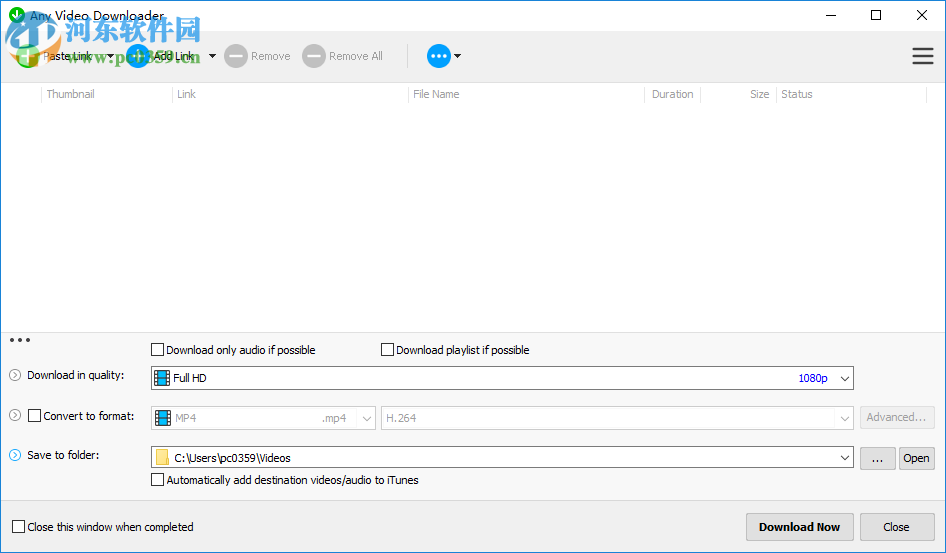Check the Convert to format checkbox
This screenshot has width=946, height=553.
pos(35,416)
